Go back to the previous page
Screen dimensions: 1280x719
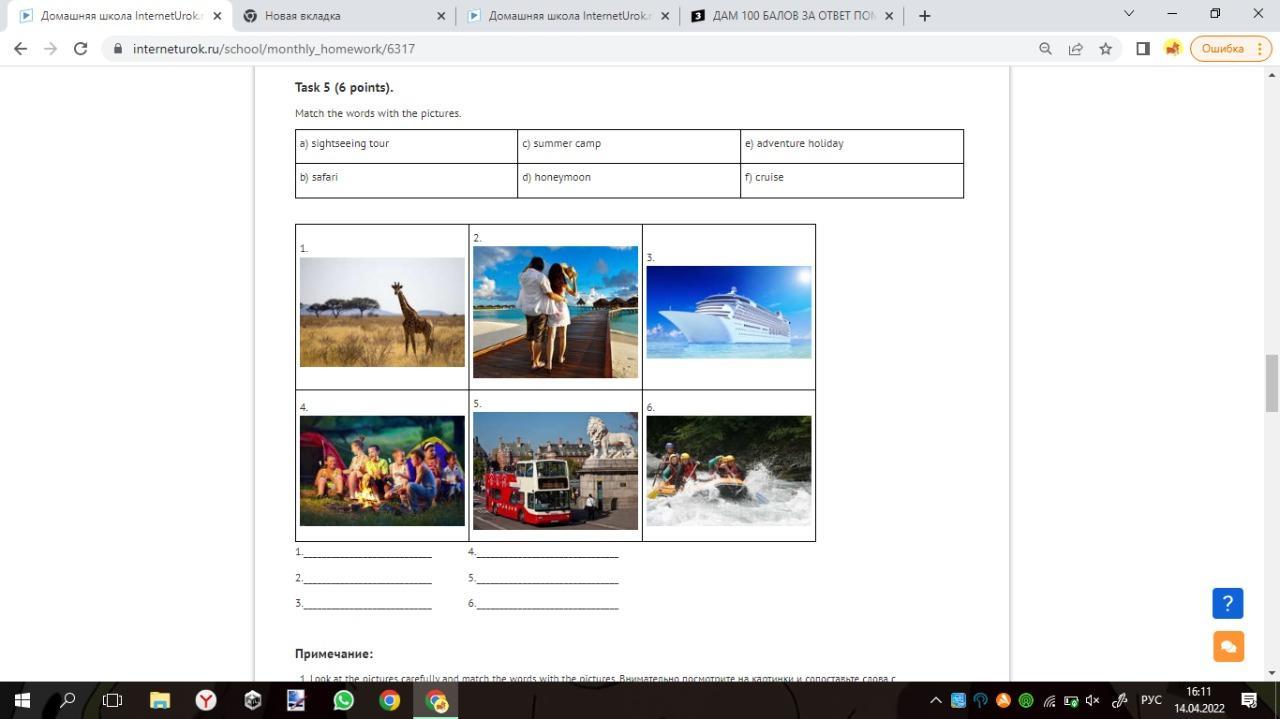(x=20, y=49)
